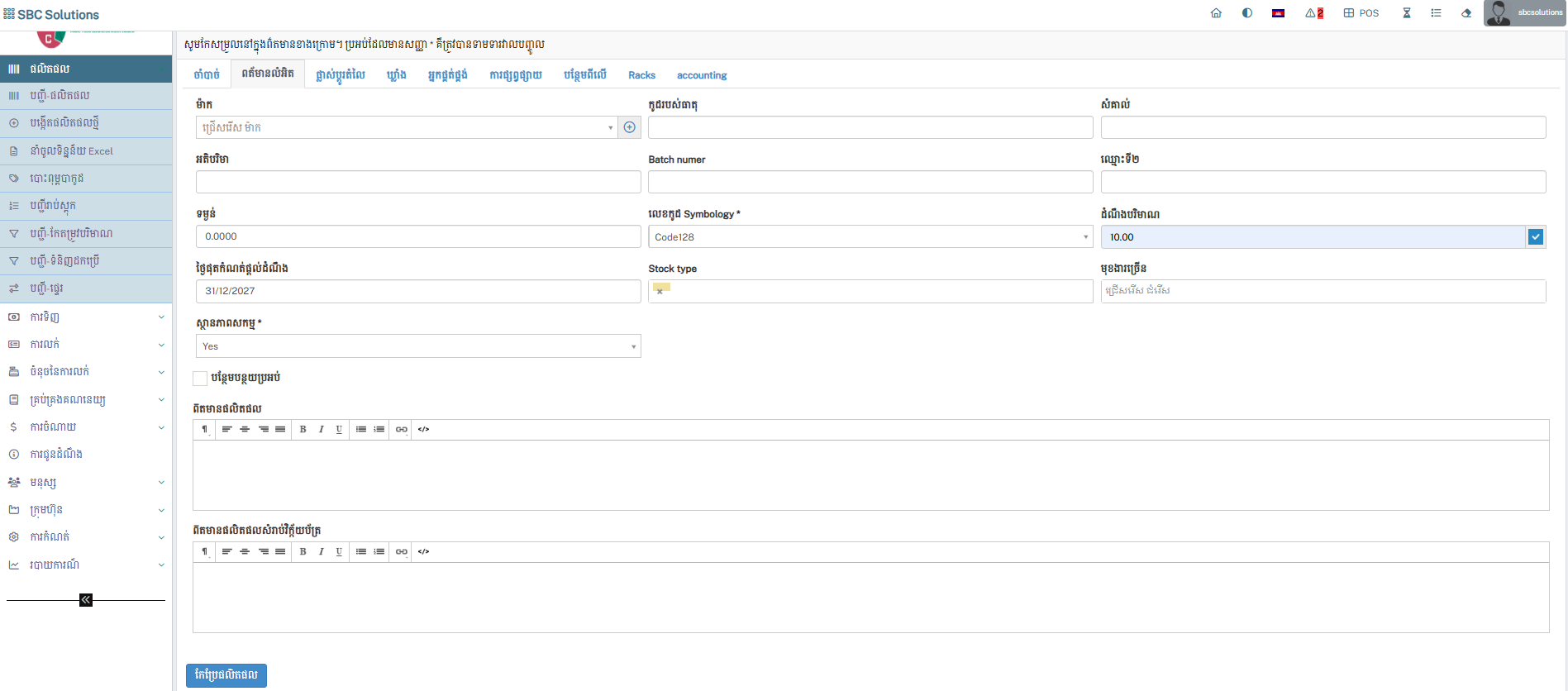Image resolution: width=1568 pixels, height=691 pixels.
Task: Click the Cambodian flag language icon
Action: pyautogui.click(x=1278, y=13)
